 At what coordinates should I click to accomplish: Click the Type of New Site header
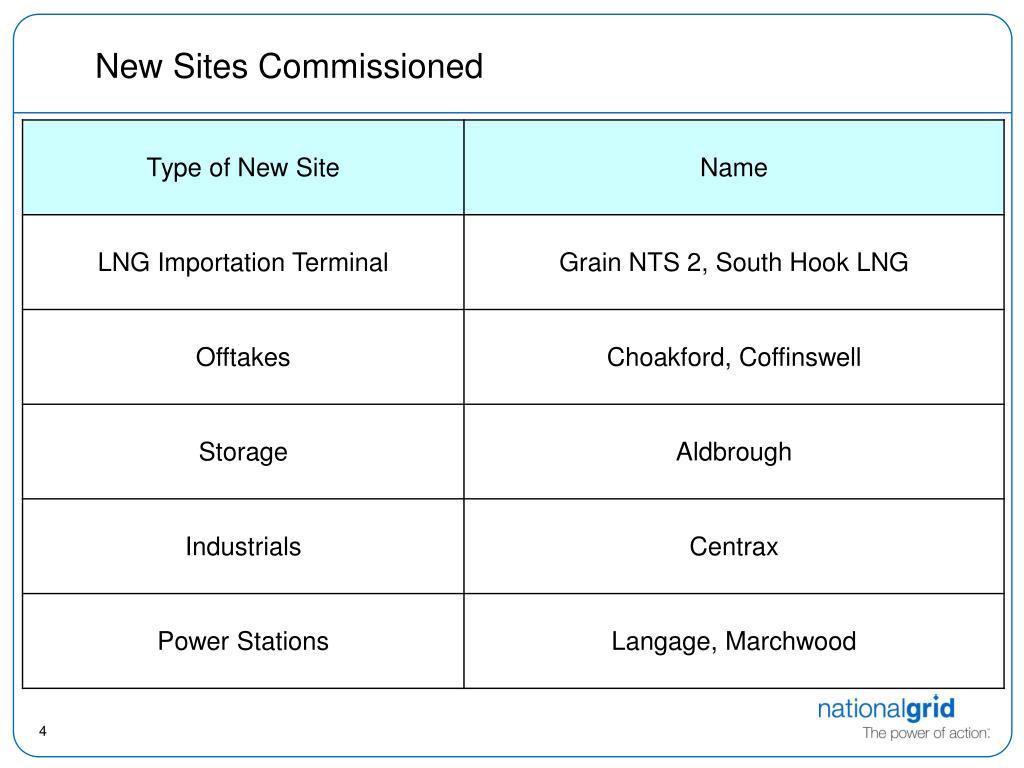pos(243,168)
